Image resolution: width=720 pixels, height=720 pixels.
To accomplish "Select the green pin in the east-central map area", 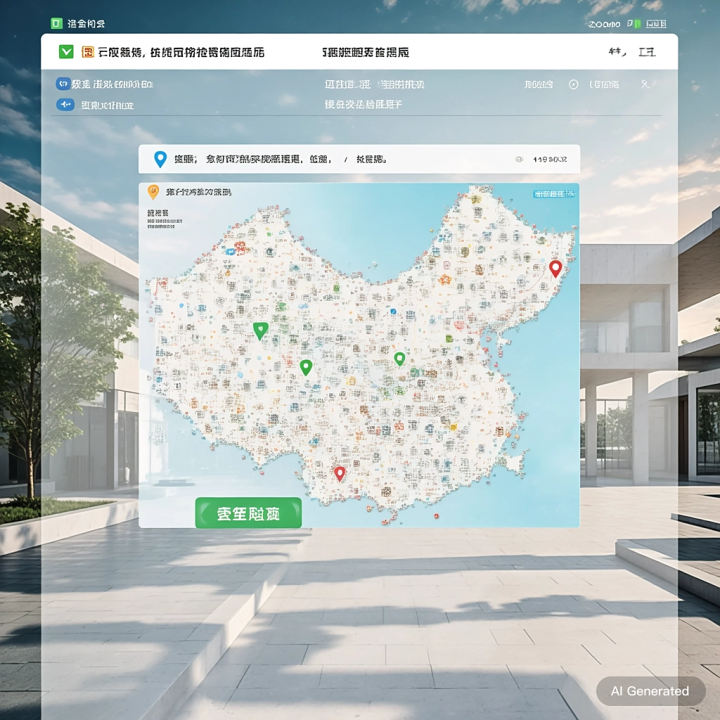I will click(399, 359).
